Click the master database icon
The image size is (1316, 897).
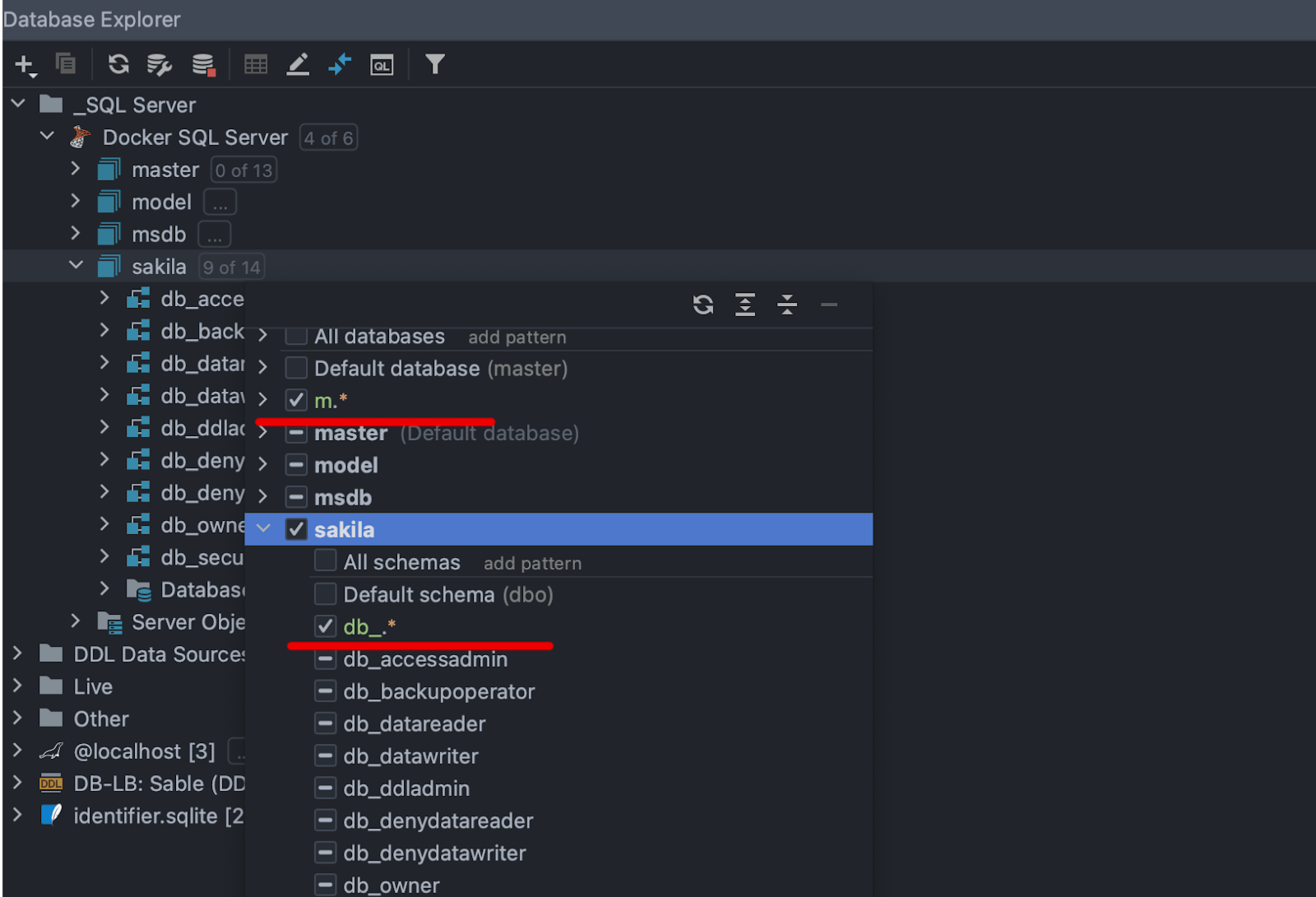pyautogui.click(x=109, y=170)
